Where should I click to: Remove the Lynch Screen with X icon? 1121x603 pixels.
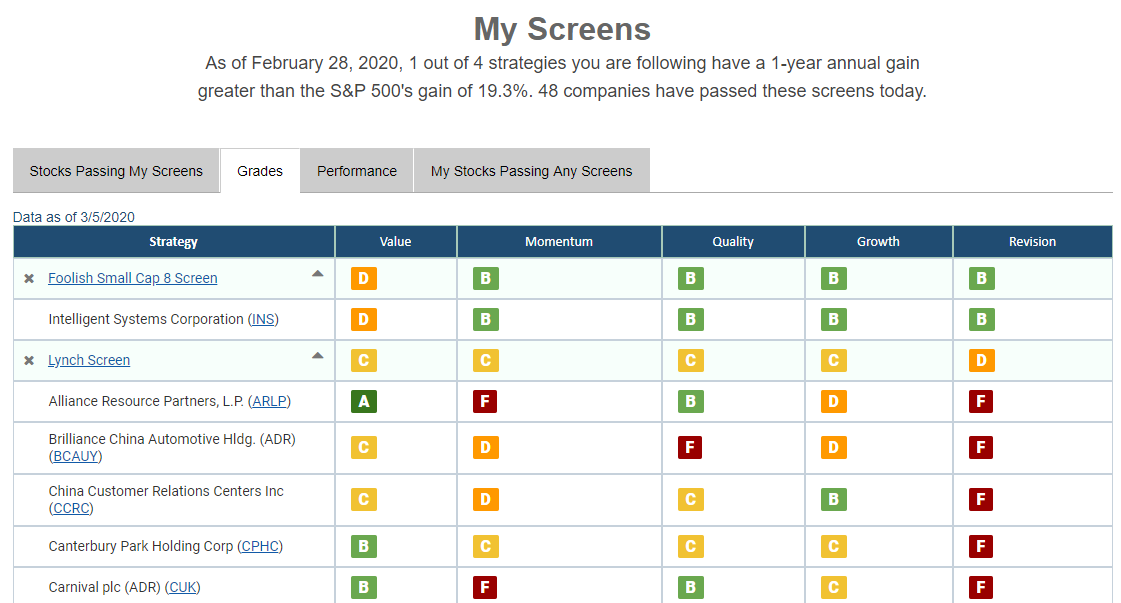click(x=29, y=361)
